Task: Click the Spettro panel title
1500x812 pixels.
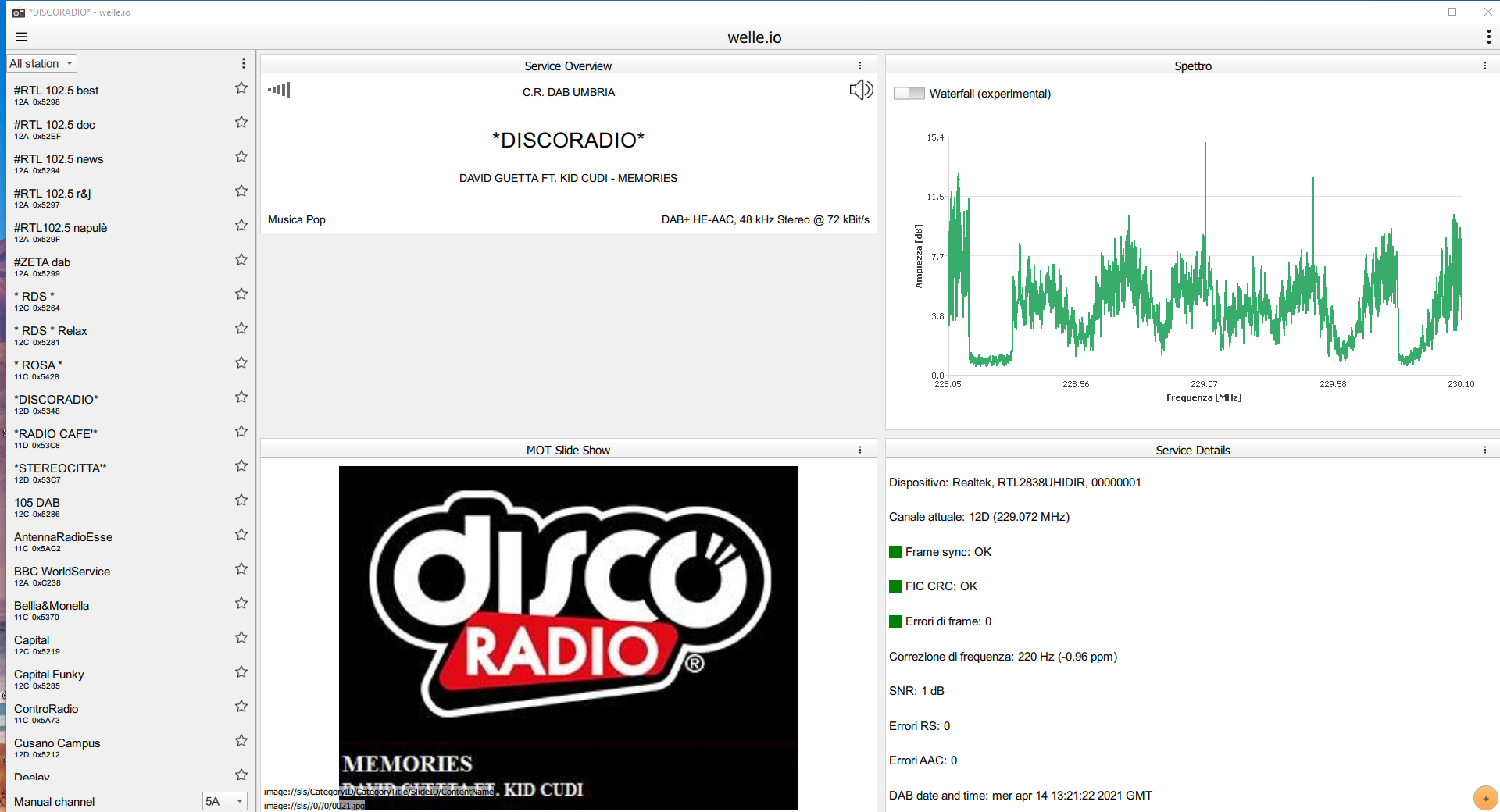Action: tap(1193, 66)
